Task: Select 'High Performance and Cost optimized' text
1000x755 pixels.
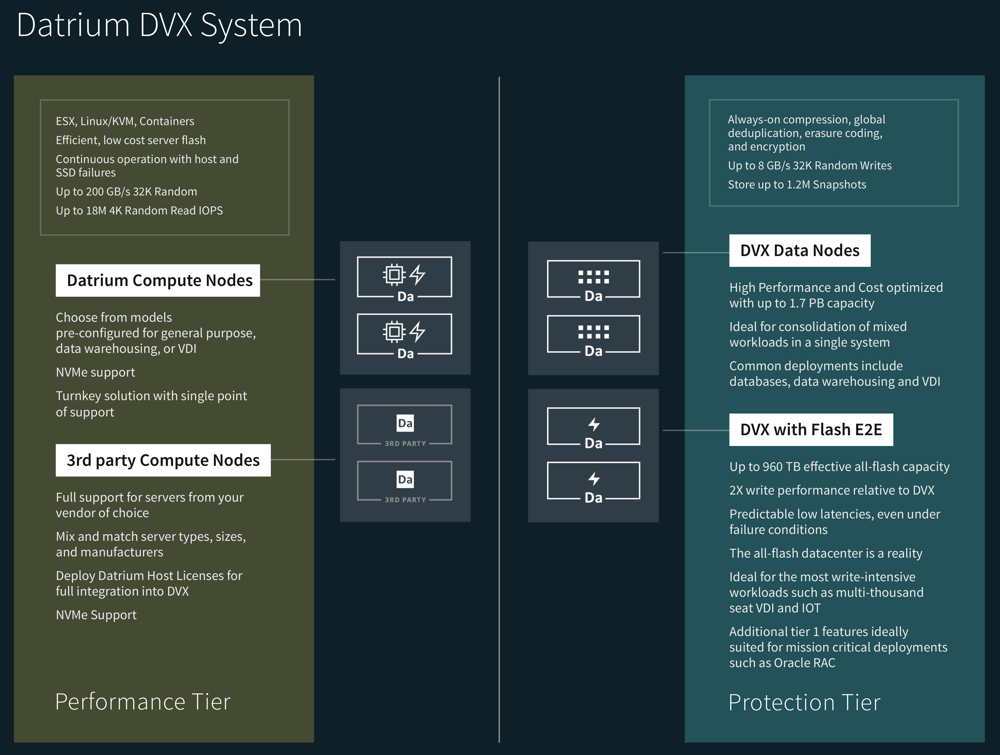Action: (x=836, y=295)
